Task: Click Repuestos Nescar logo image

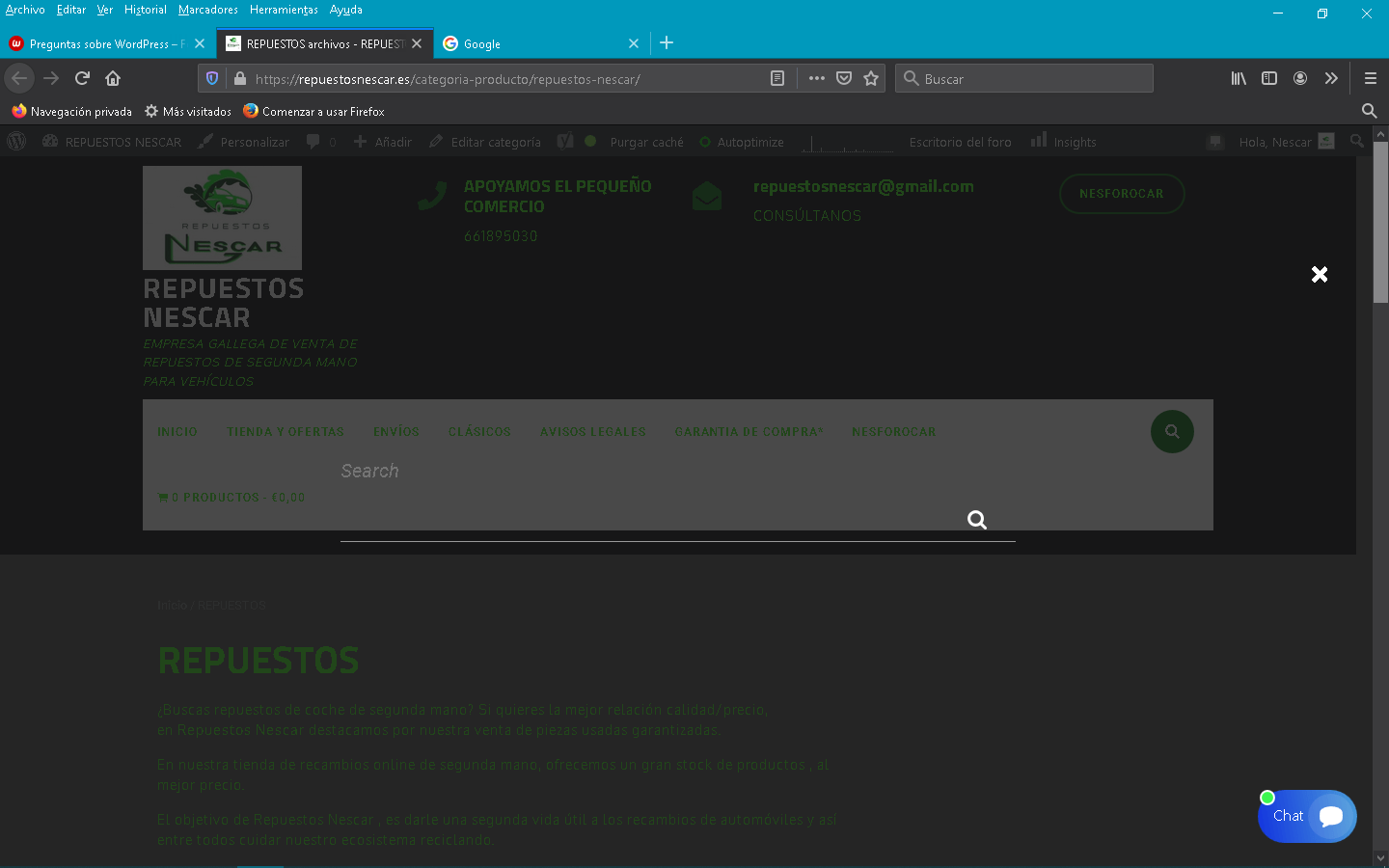Action: pos(222,218)
